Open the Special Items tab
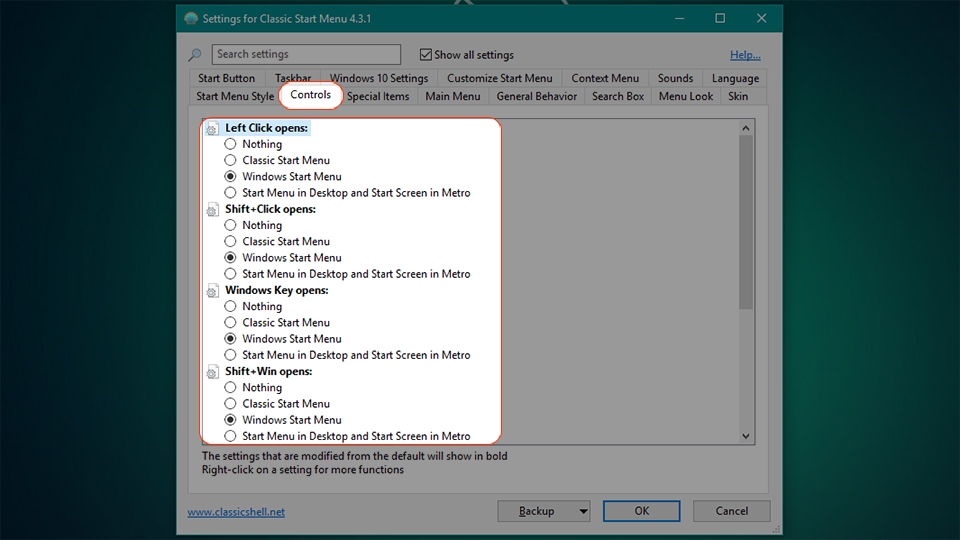Viewport: 960px width, 540px height. tap(378, 96)
